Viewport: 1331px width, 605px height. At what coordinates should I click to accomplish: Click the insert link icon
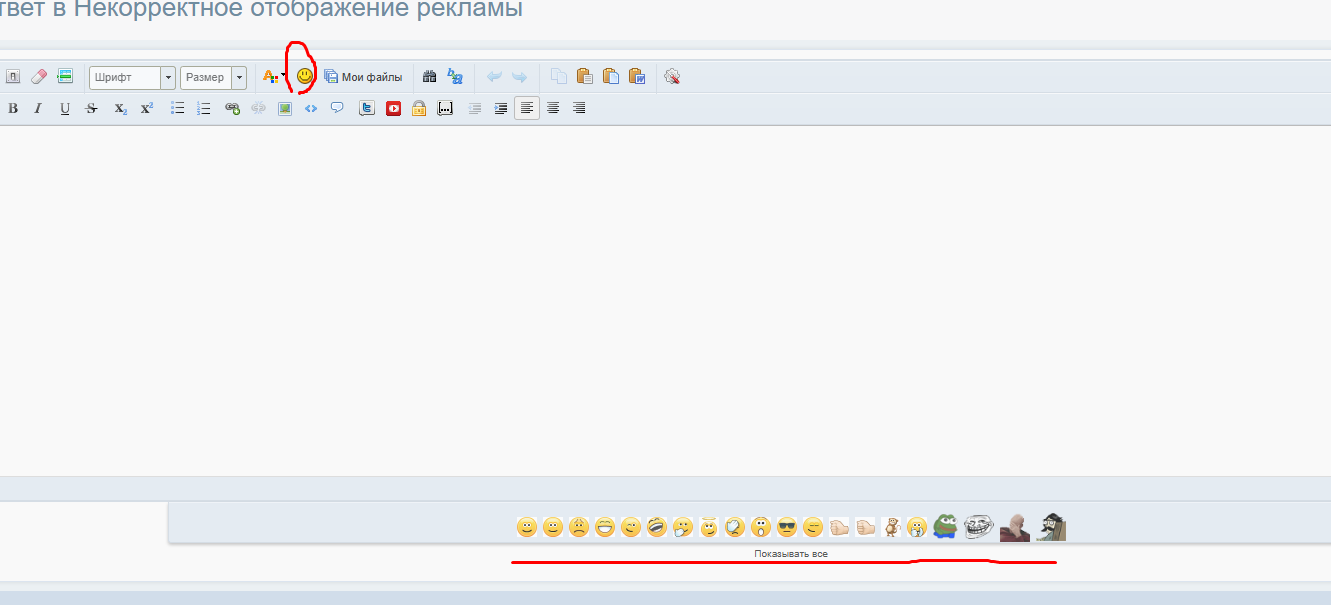[233, 108]
